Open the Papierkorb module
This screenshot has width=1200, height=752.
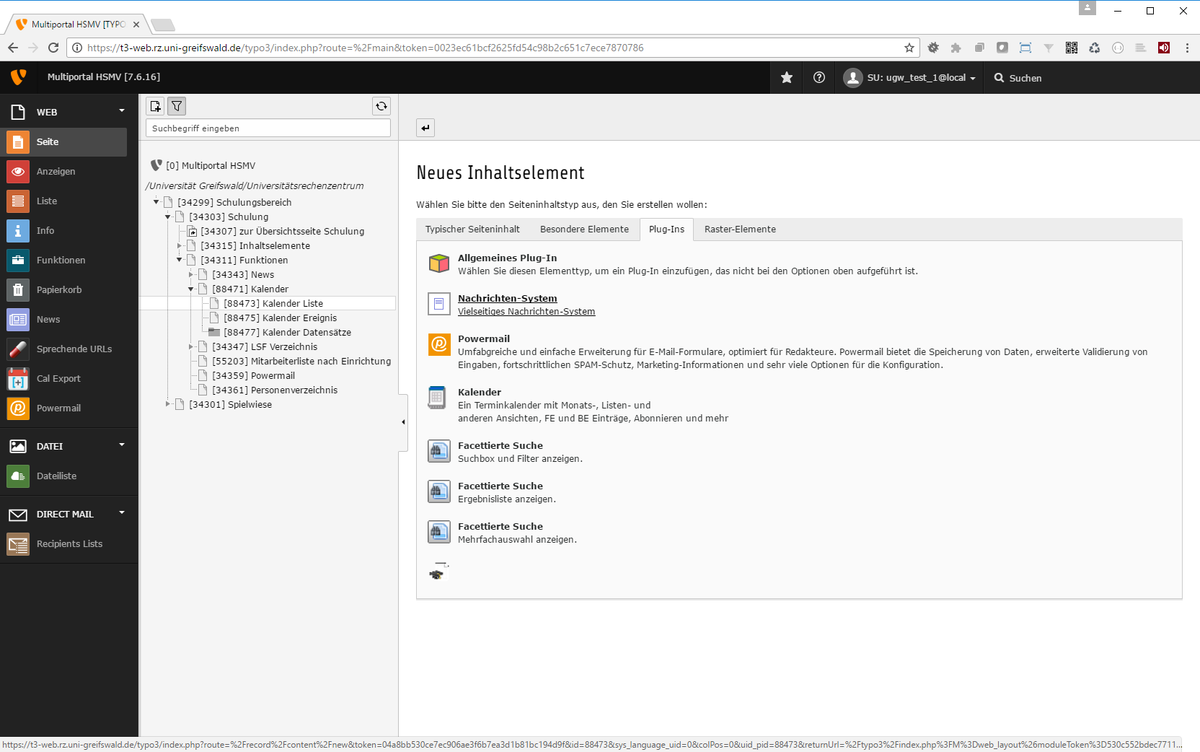59,290
